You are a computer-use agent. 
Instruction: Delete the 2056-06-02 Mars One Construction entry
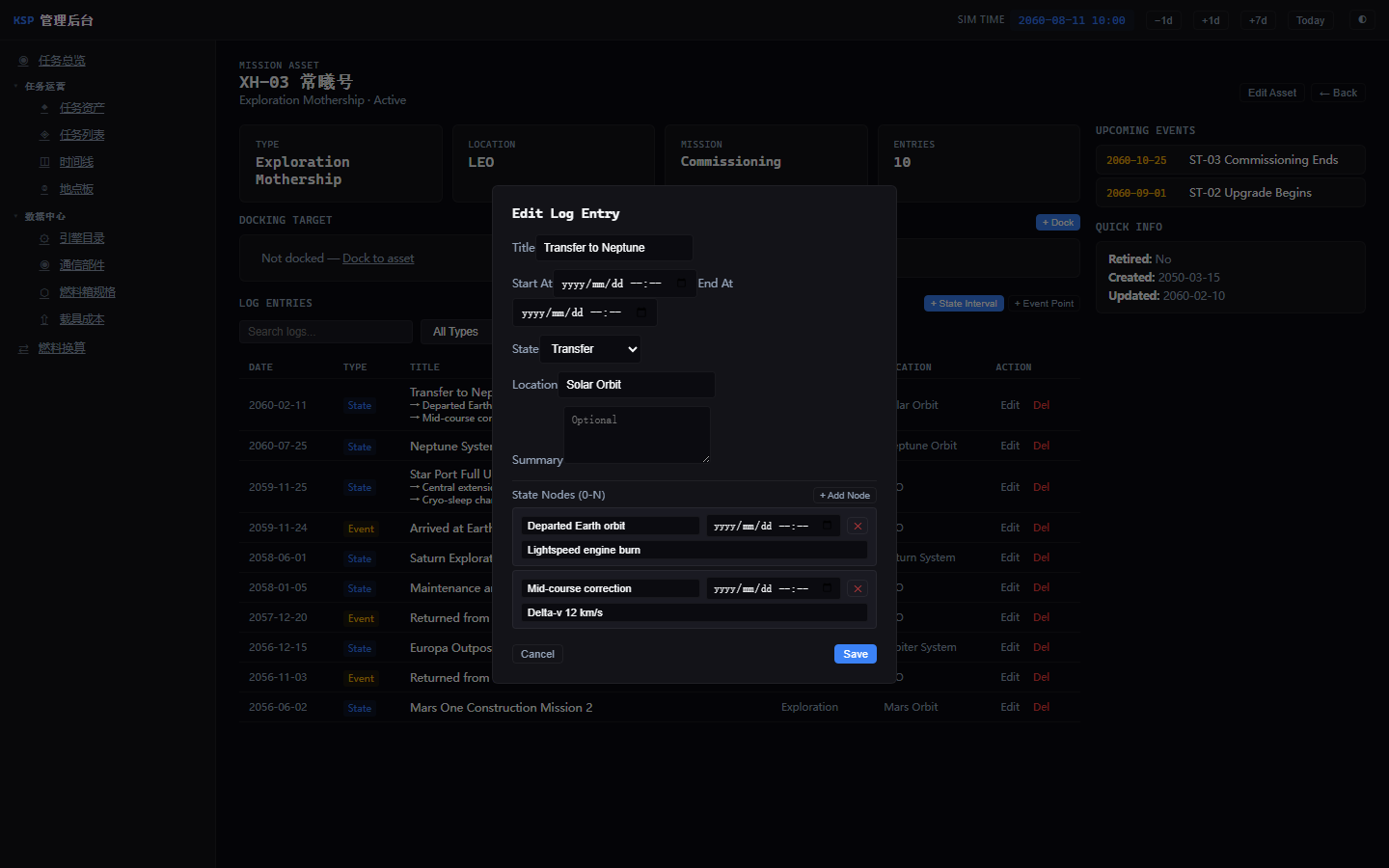tap(1042, 707)
